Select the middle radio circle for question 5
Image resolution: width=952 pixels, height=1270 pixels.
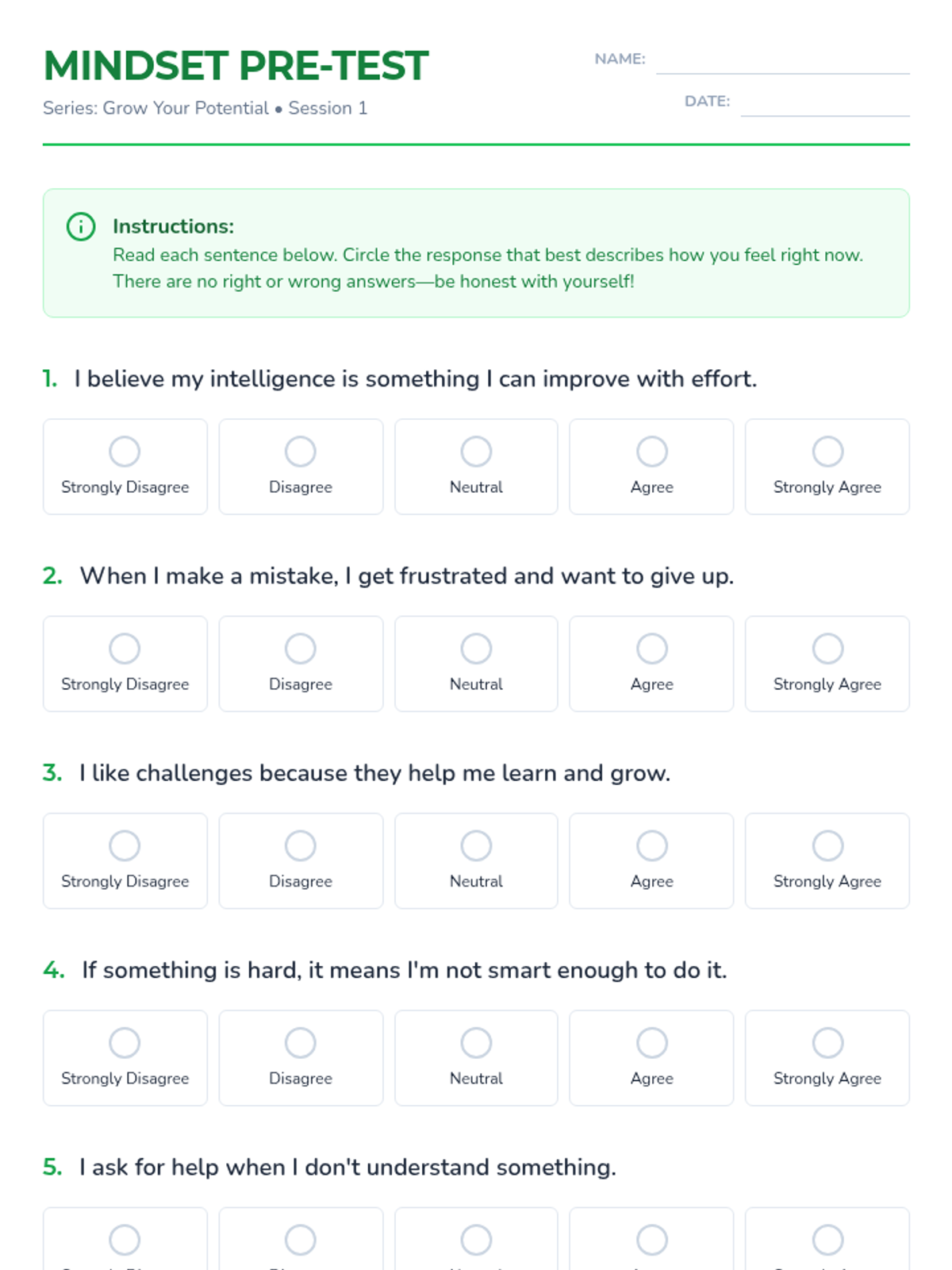[x=476, y=1240]
